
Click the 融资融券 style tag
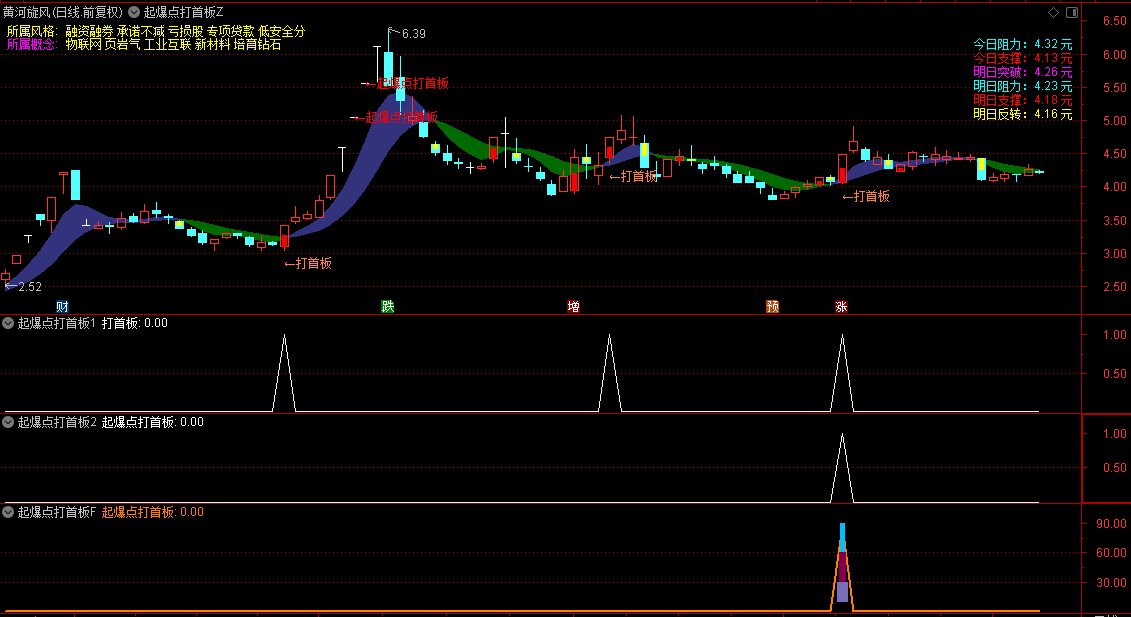click(89, 32)
